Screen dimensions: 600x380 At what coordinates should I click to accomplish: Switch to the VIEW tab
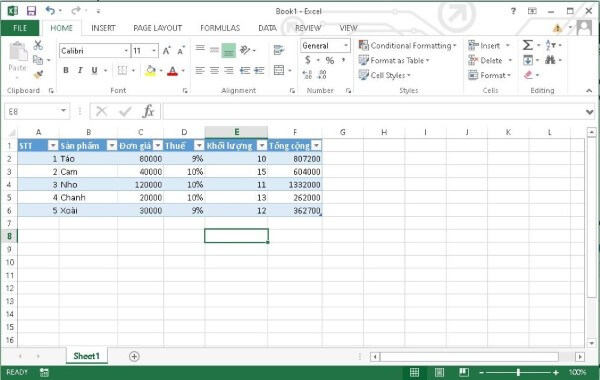pyautogui.click(x=348, y=28)
